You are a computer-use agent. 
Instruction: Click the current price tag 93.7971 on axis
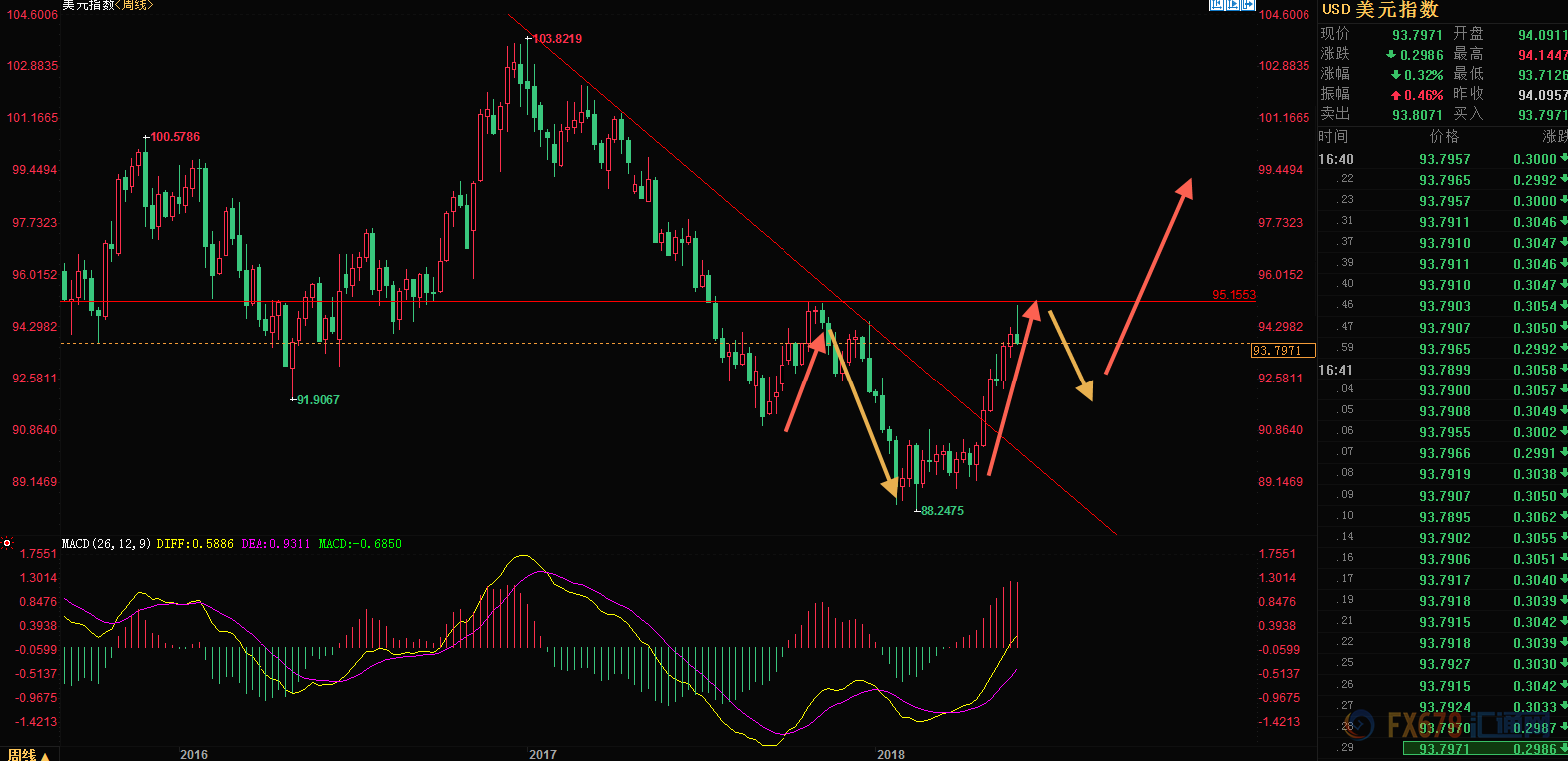(x=1282, y=351)
